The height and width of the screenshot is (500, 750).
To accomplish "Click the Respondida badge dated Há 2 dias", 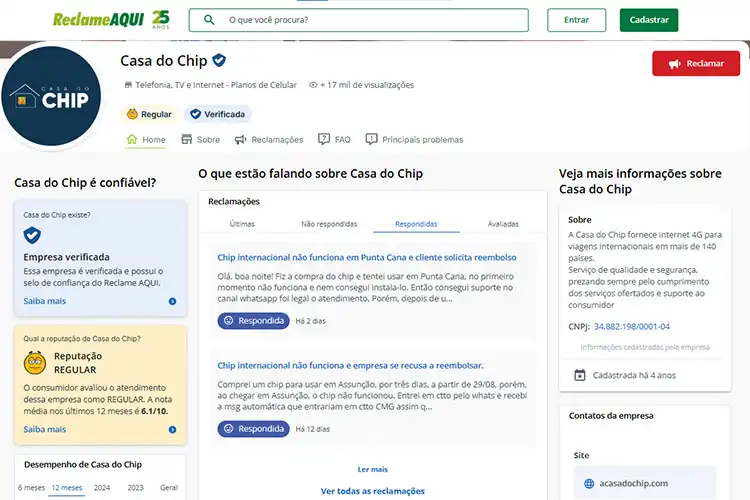I will pos(254,321).
